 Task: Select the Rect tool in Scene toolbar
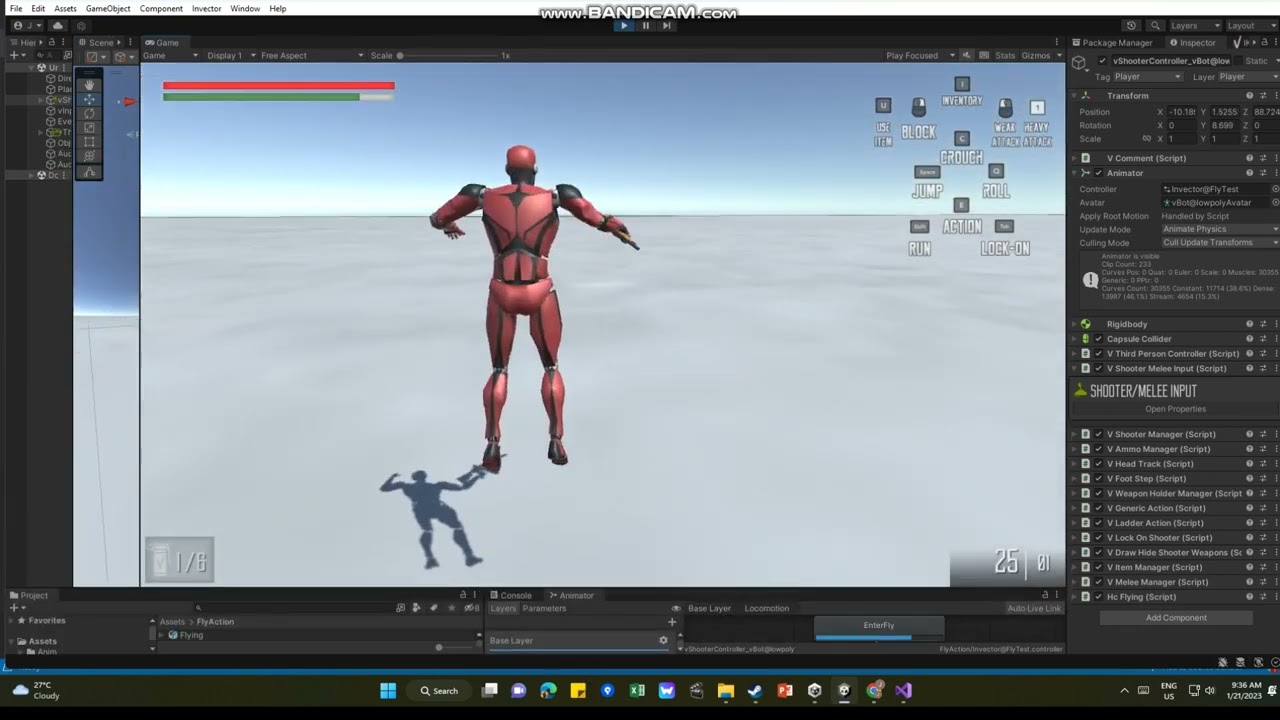pyautogui.click(x=89, y=142)
